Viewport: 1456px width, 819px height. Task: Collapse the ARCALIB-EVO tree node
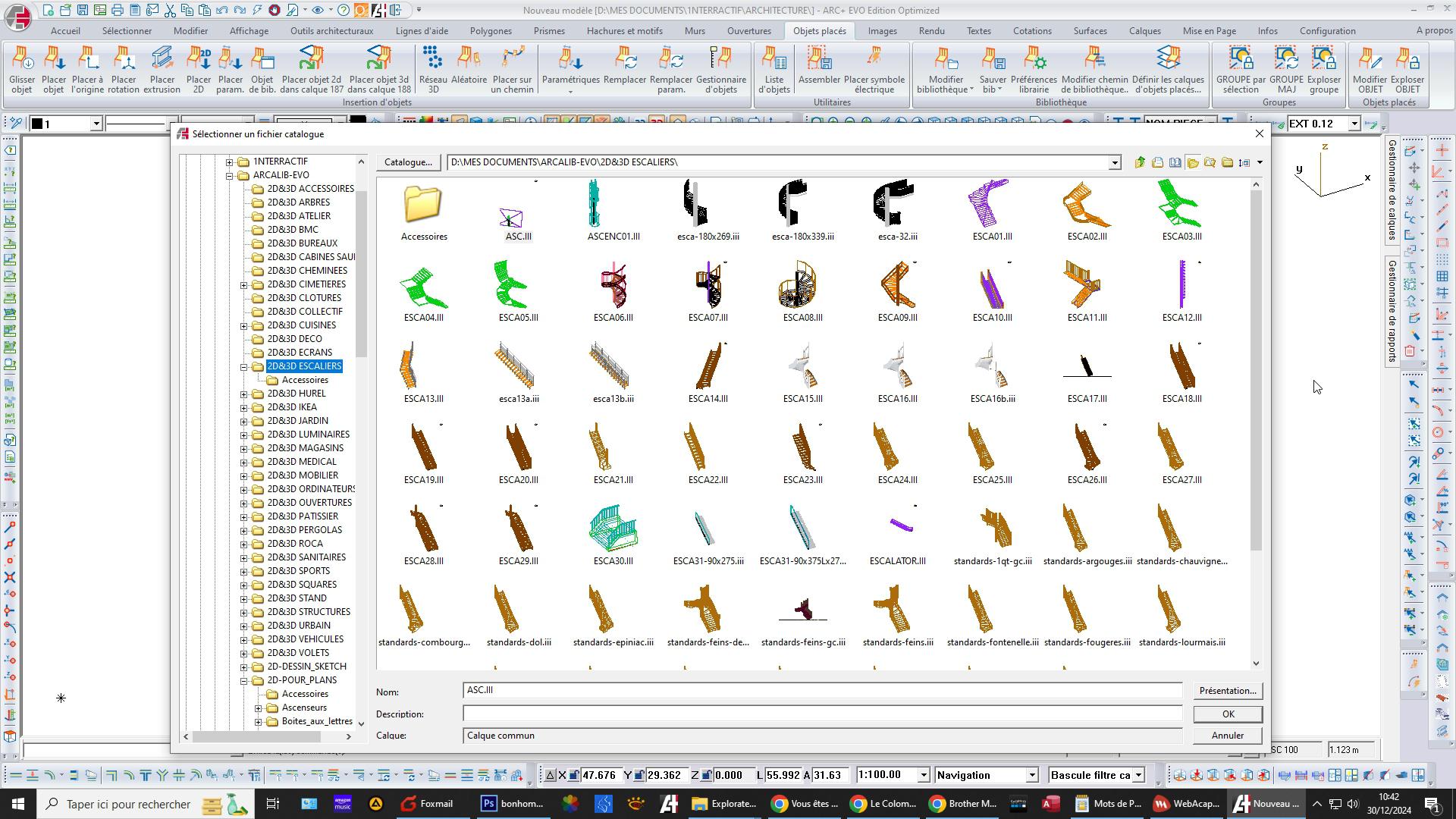(x=230, y=175)
